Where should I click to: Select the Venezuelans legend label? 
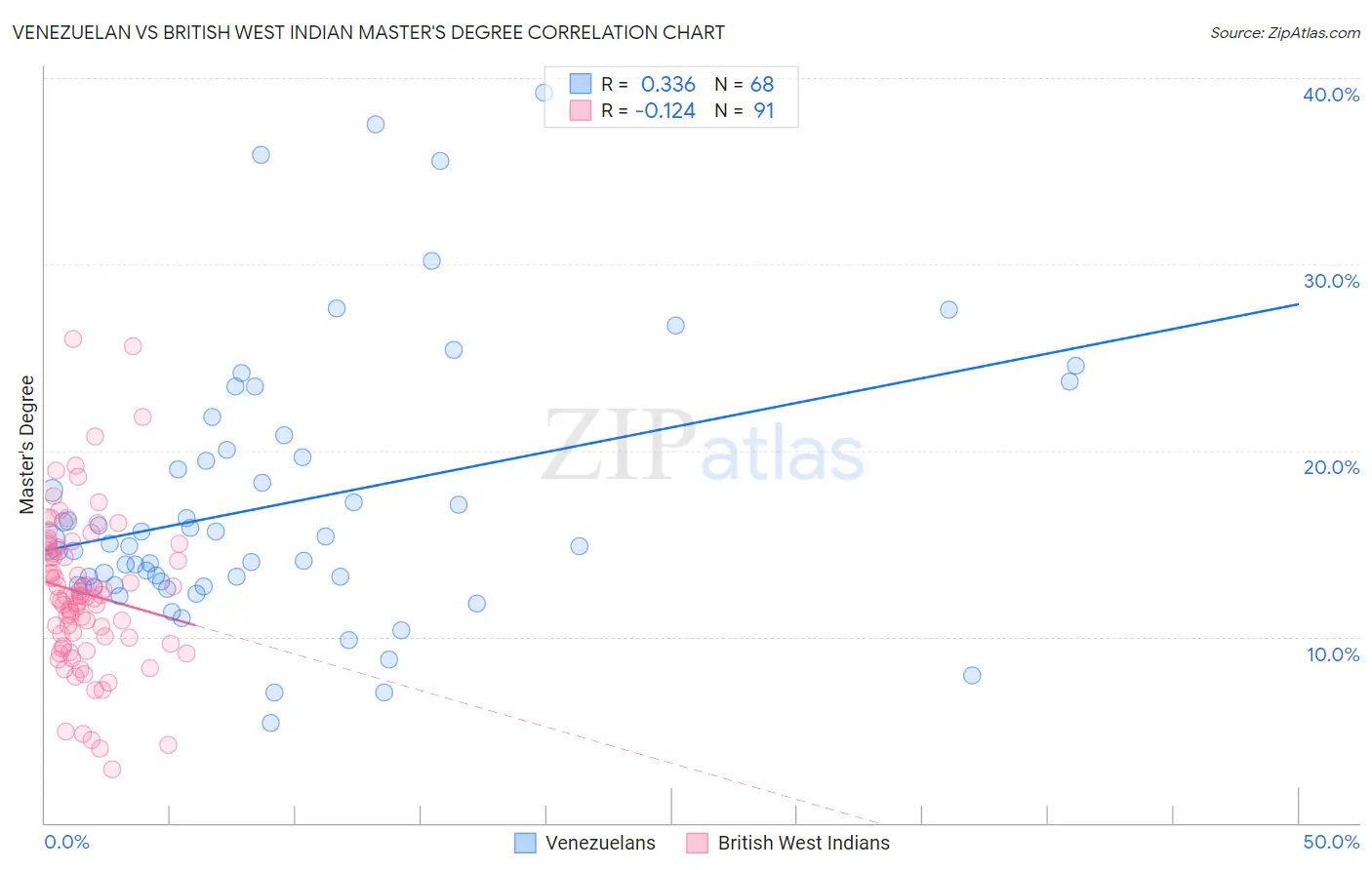(x=600, y=843)
